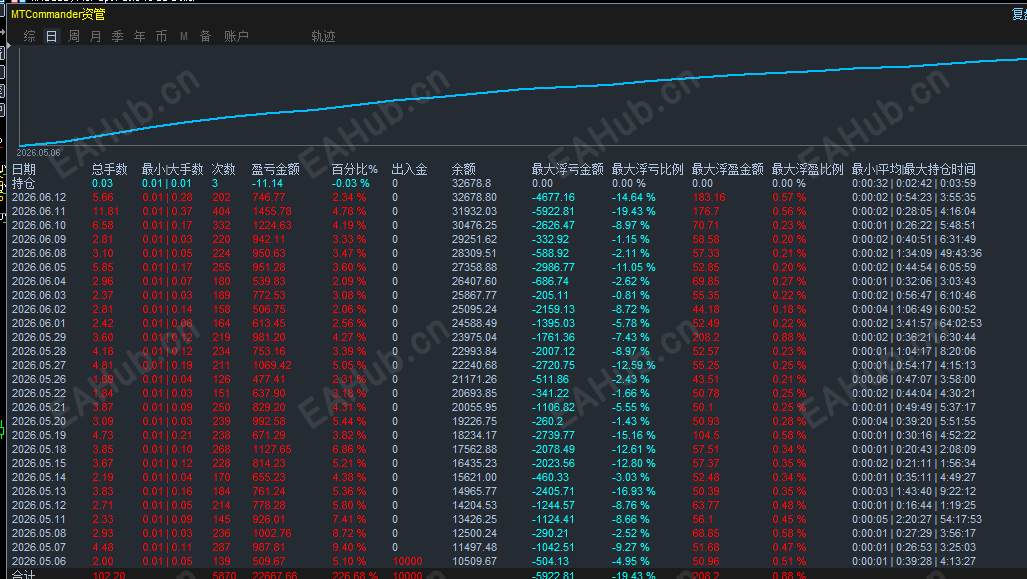Select the 2026.06.10 date row
Screen dimensions: 1027x579
point(494,225)
